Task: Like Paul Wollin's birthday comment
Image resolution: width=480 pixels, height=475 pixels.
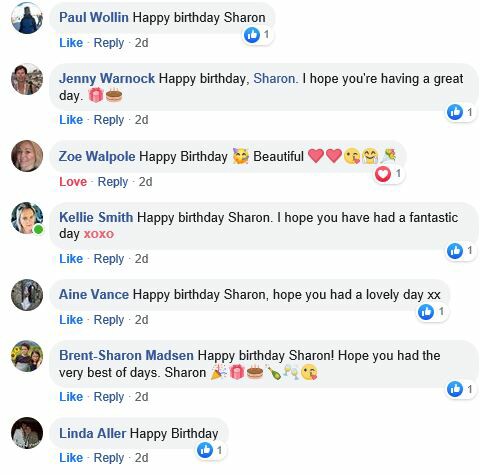Action: coord(71,43)
